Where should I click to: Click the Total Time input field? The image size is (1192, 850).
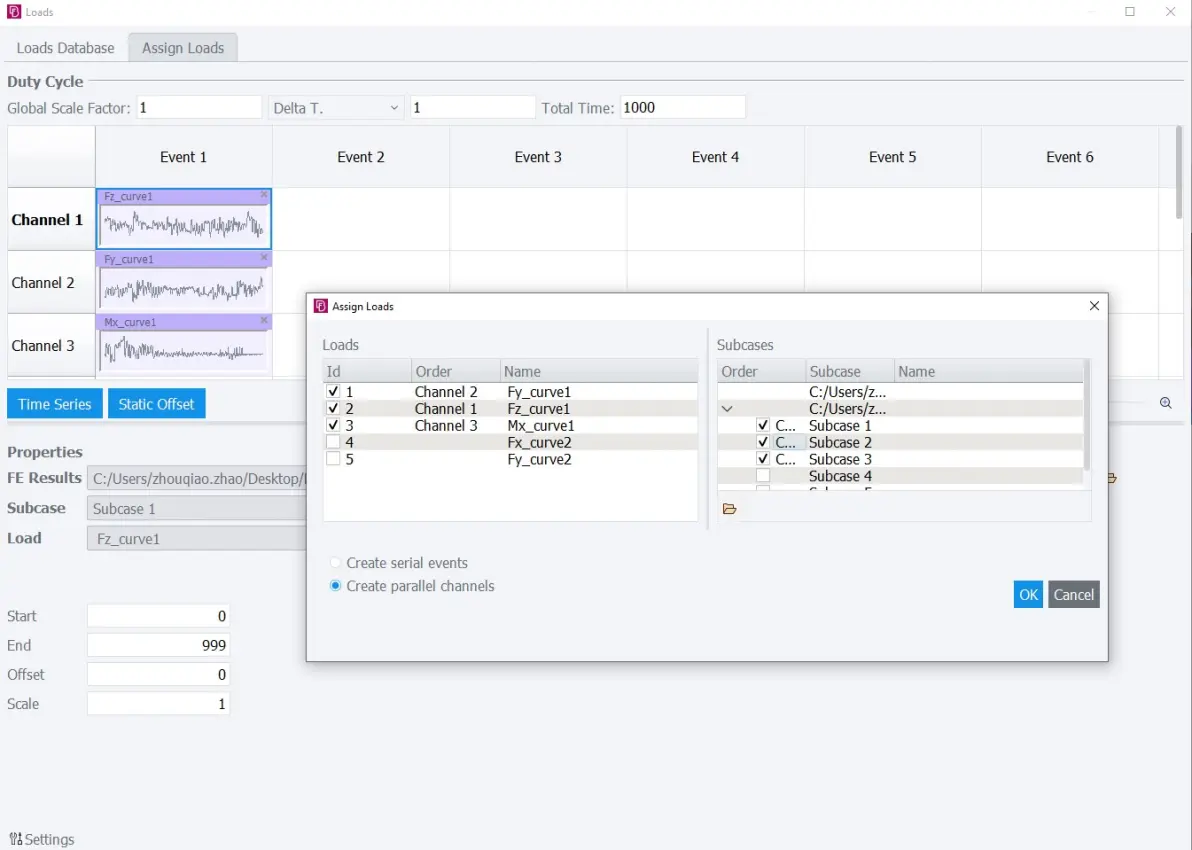click(x=683, y=108)
